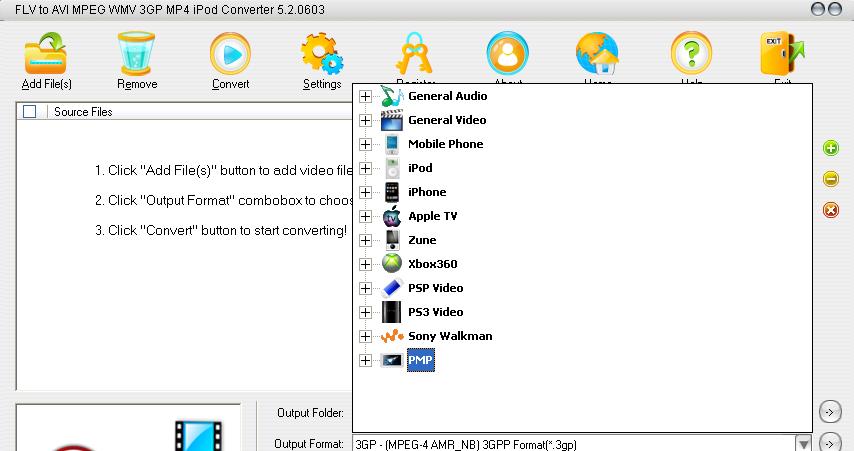Viewport: 854px width, 451px height.
Task: Expand the Sony Walkman tree node
Action: (365, 336)
